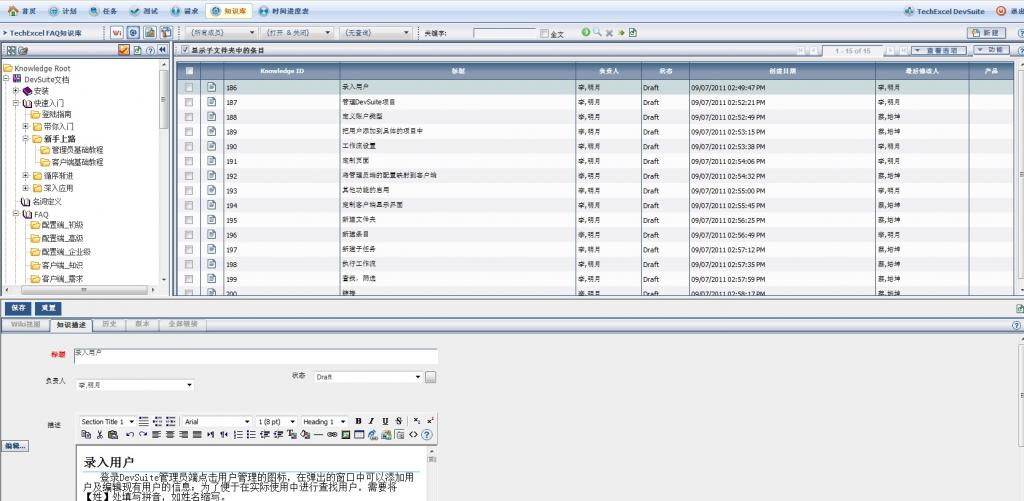The width and height of the screenshot is (1024, 501).
Task: Click the green search go icon
Action: pyautogui.click(x=586, y=32)
